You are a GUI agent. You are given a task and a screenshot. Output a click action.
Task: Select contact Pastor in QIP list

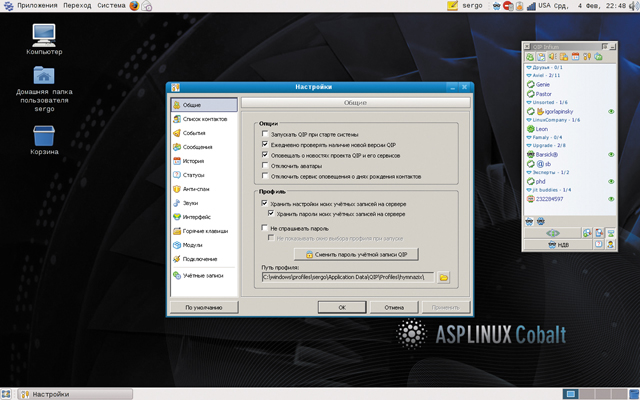543,94
